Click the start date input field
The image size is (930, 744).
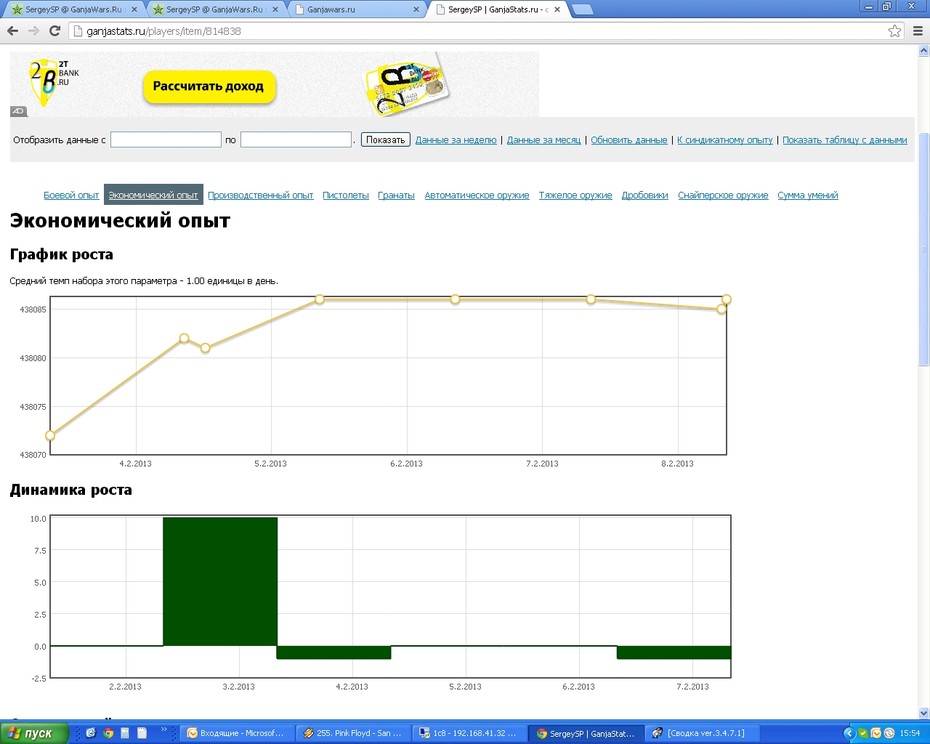coord(166,140)
